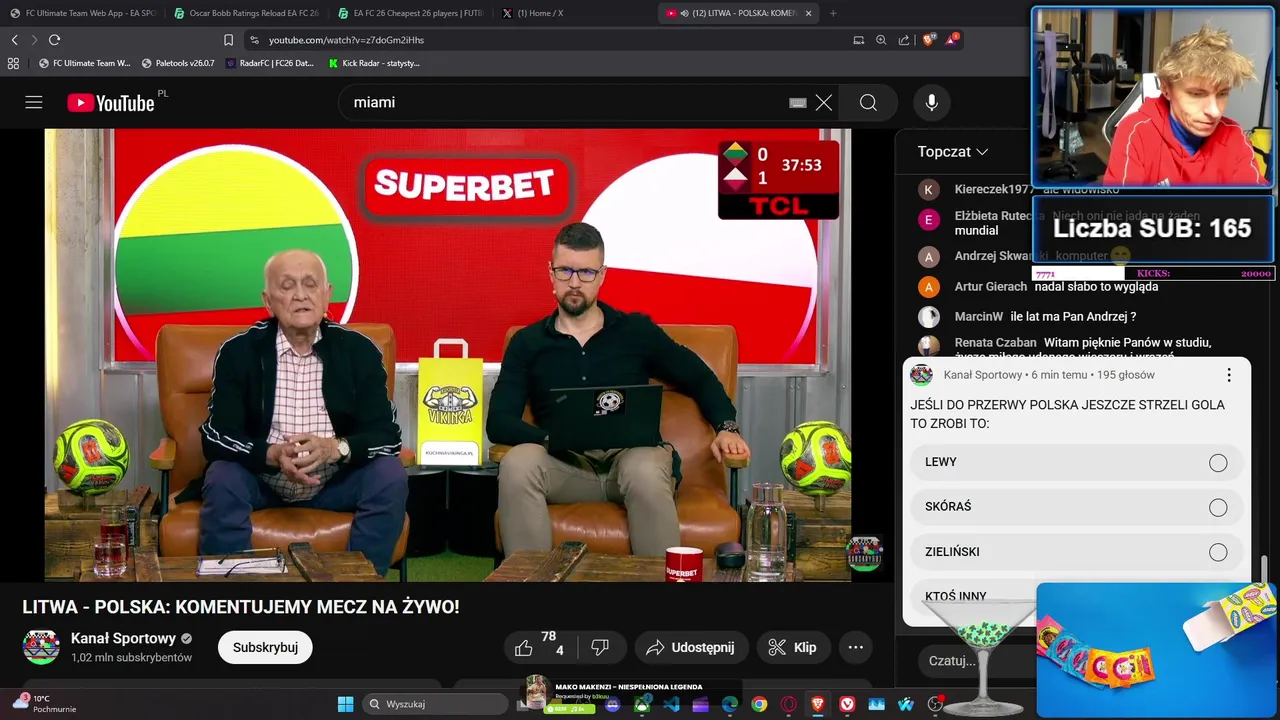Open more actions ellipsis below the video
The width and height of the screenshot is (1280, 720).
856,647
